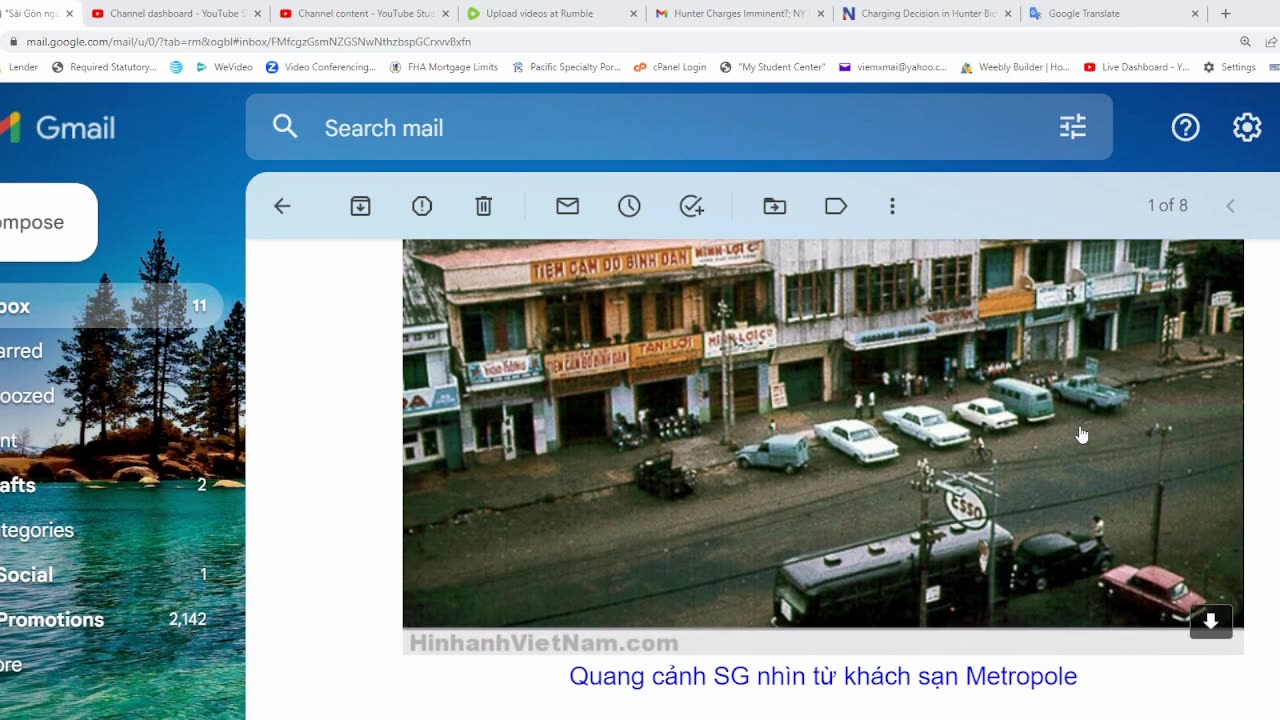The image size is (1280, 720).
Task: Switch to Charging Decision in Hunter tab
Action: coord(928,14)
